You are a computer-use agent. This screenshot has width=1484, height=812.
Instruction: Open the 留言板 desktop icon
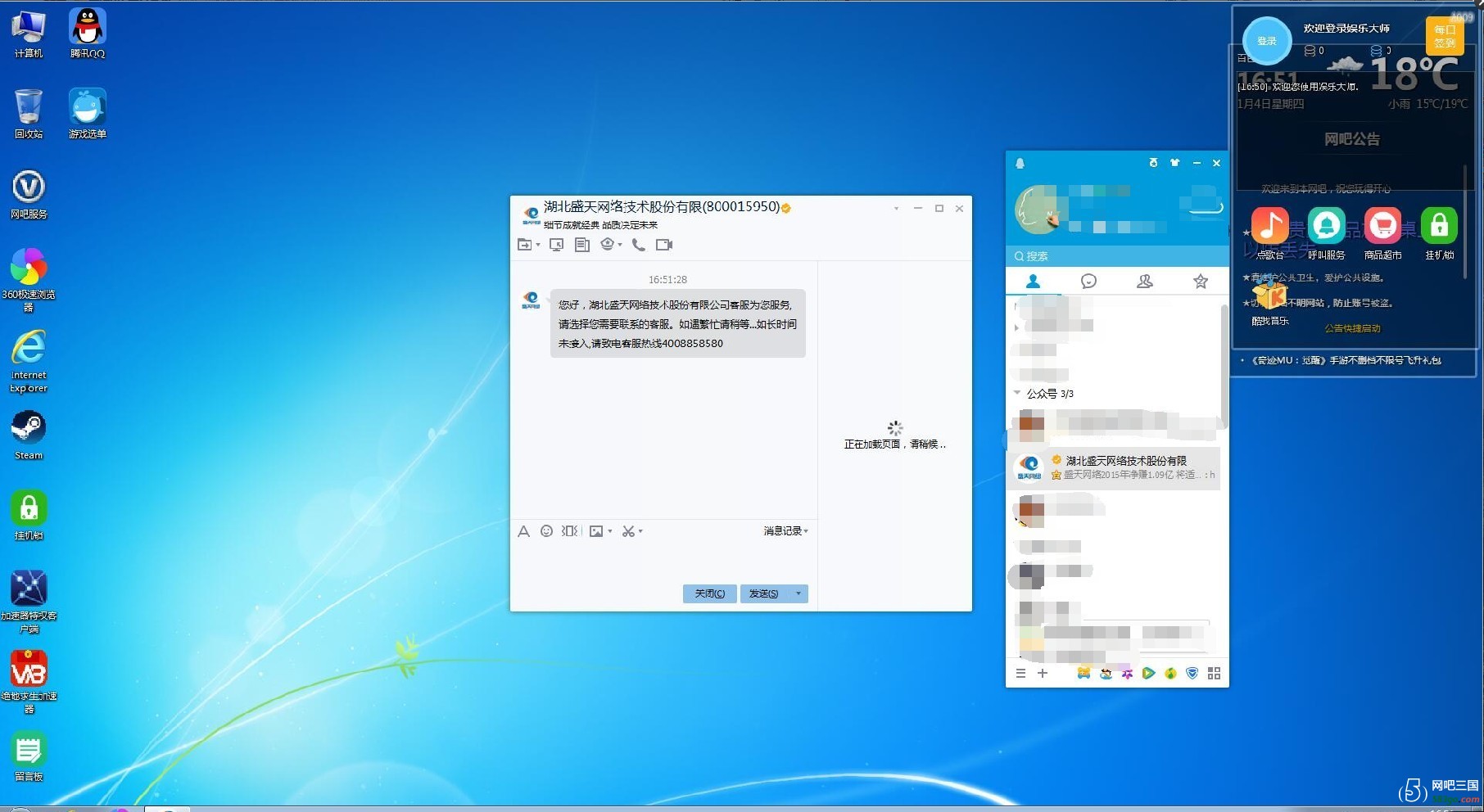(x=29, y=756)
